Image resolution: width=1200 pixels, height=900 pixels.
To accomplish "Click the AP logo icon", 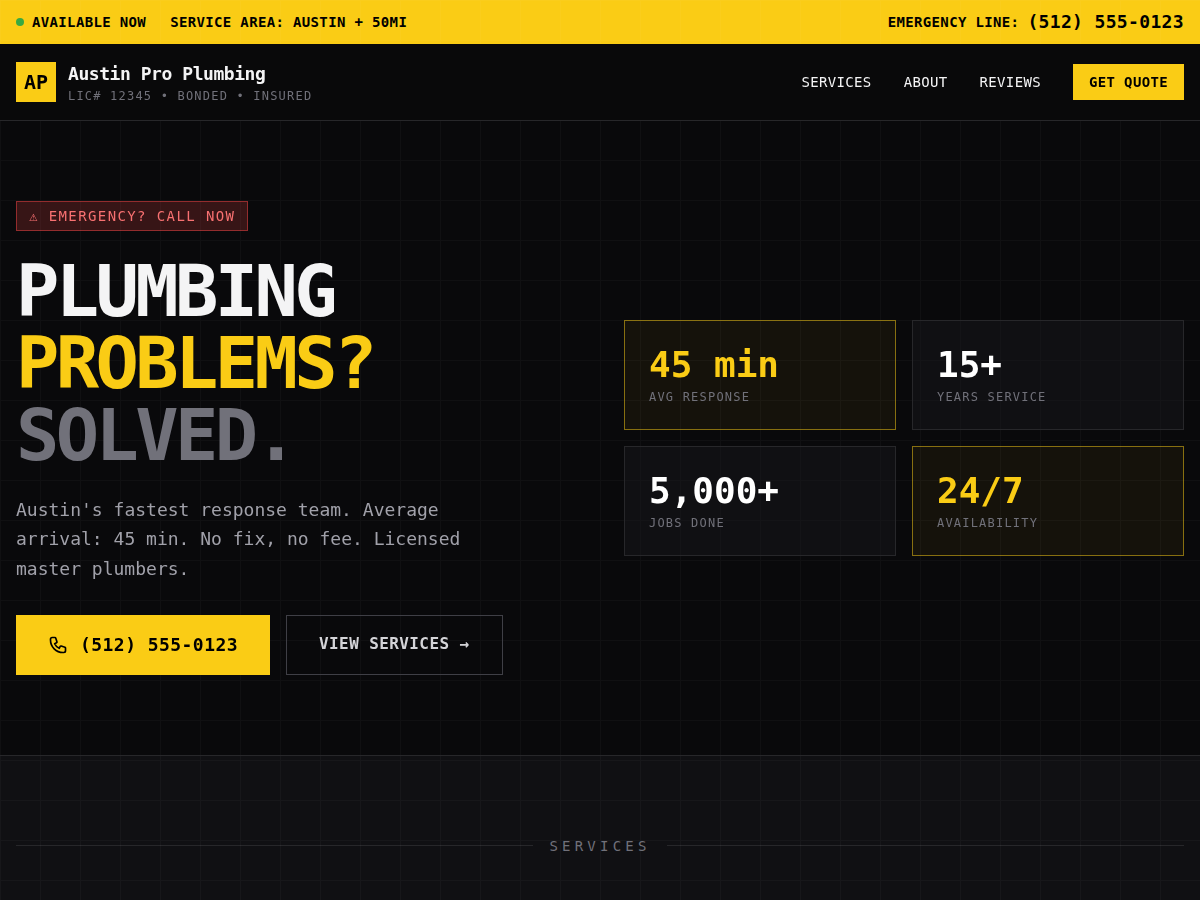I will coord(36,82).
